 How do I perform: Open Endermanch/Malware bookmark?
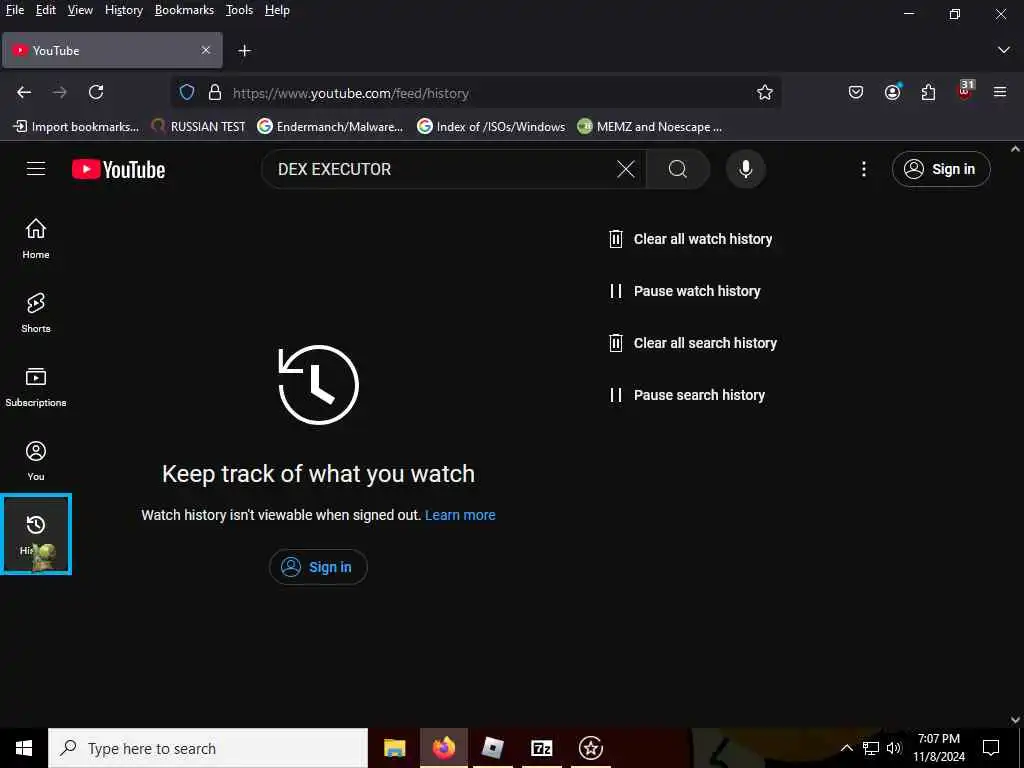(330, 127)
